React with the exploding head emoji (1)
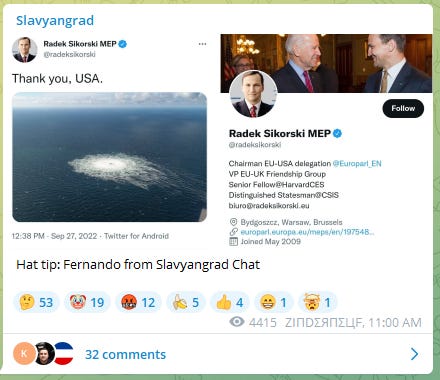Viewport: 440px width, 380px height. coord(318,302)
